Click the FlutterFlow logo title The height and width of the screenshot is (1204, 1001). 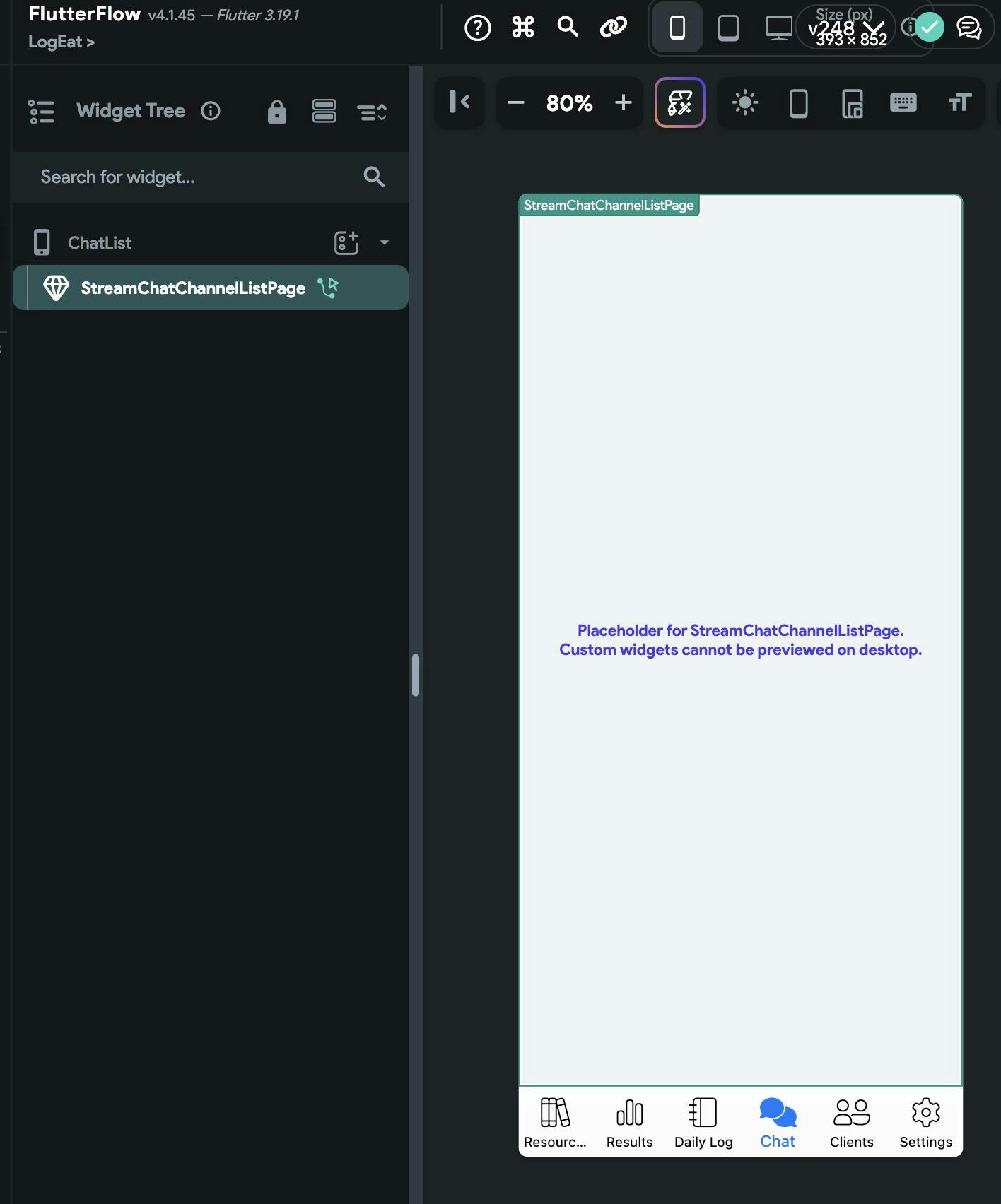(84, 14)
